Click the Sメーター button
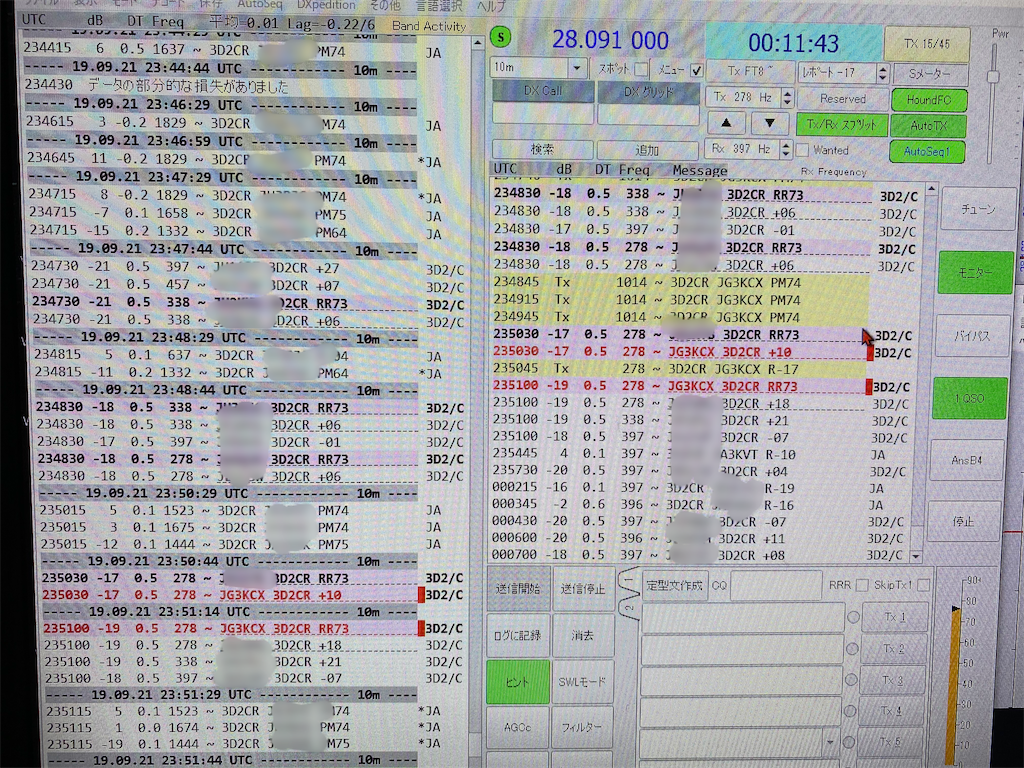Screen dimensions: 1024x768 (x=929, y=74)
